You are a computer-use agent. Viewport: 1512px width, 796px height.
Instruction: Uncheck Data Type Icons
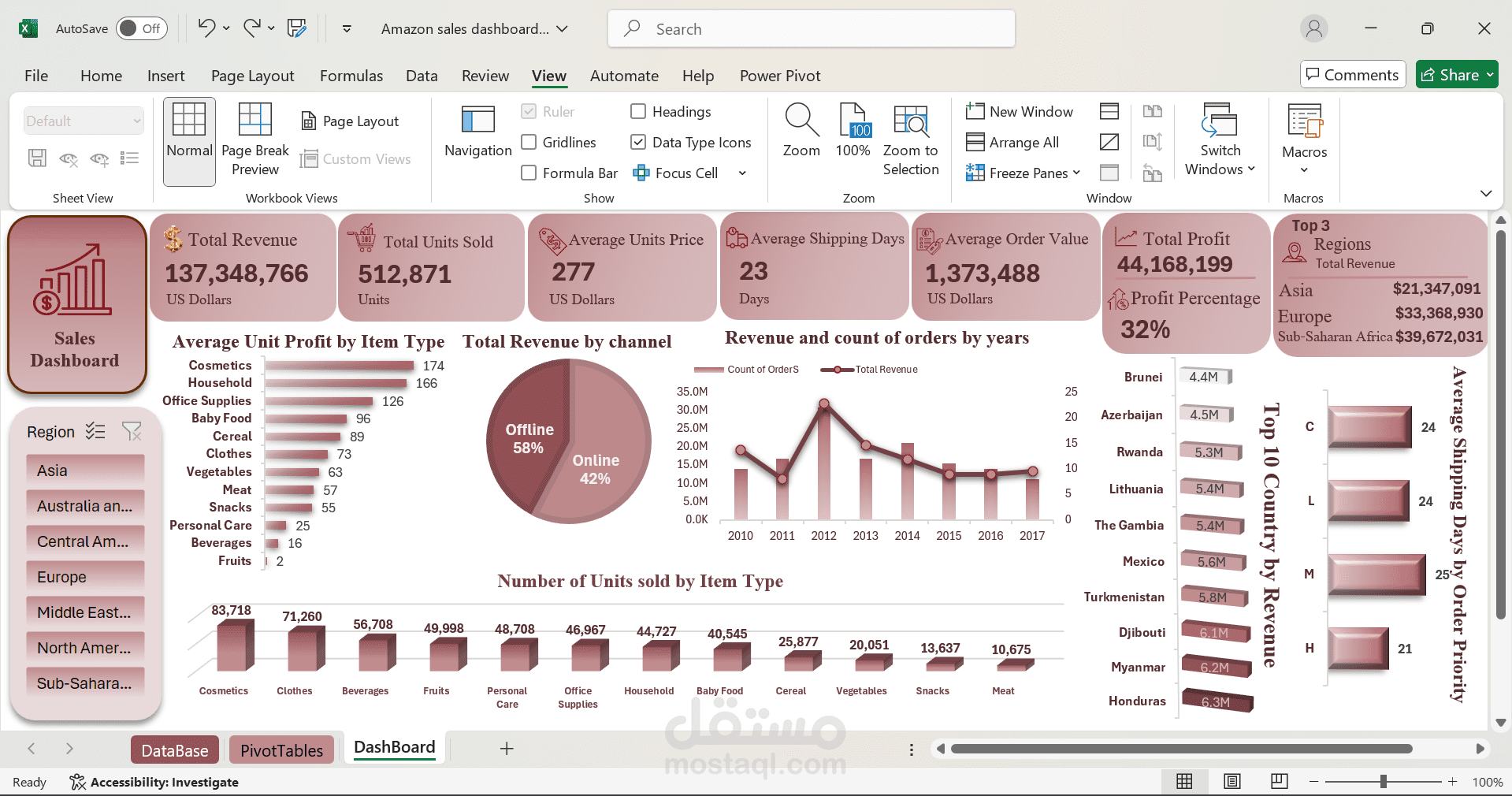638,142
